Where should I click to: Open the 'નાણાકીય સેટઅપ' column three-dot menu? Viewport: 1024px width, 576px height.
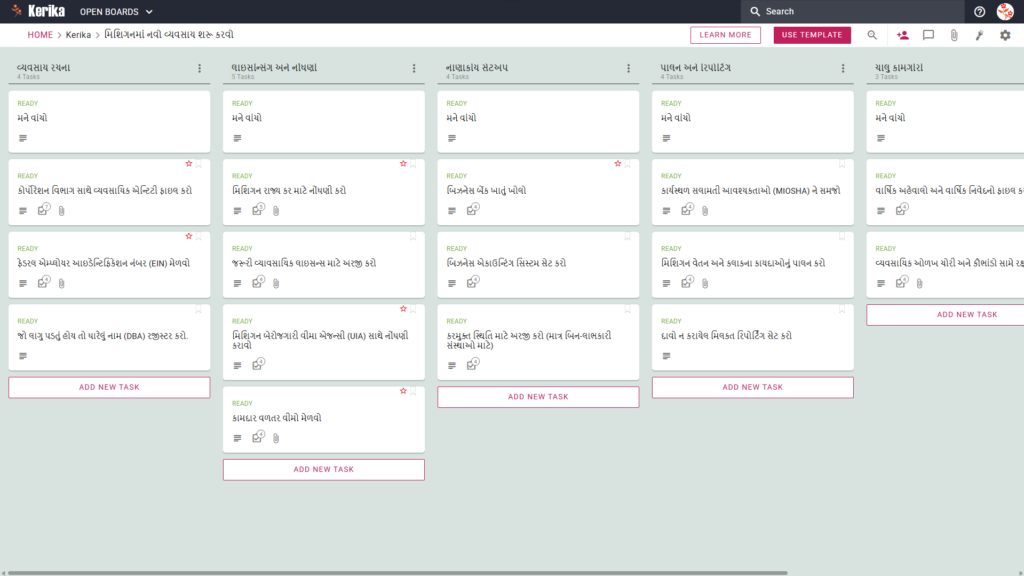(629, 68)
